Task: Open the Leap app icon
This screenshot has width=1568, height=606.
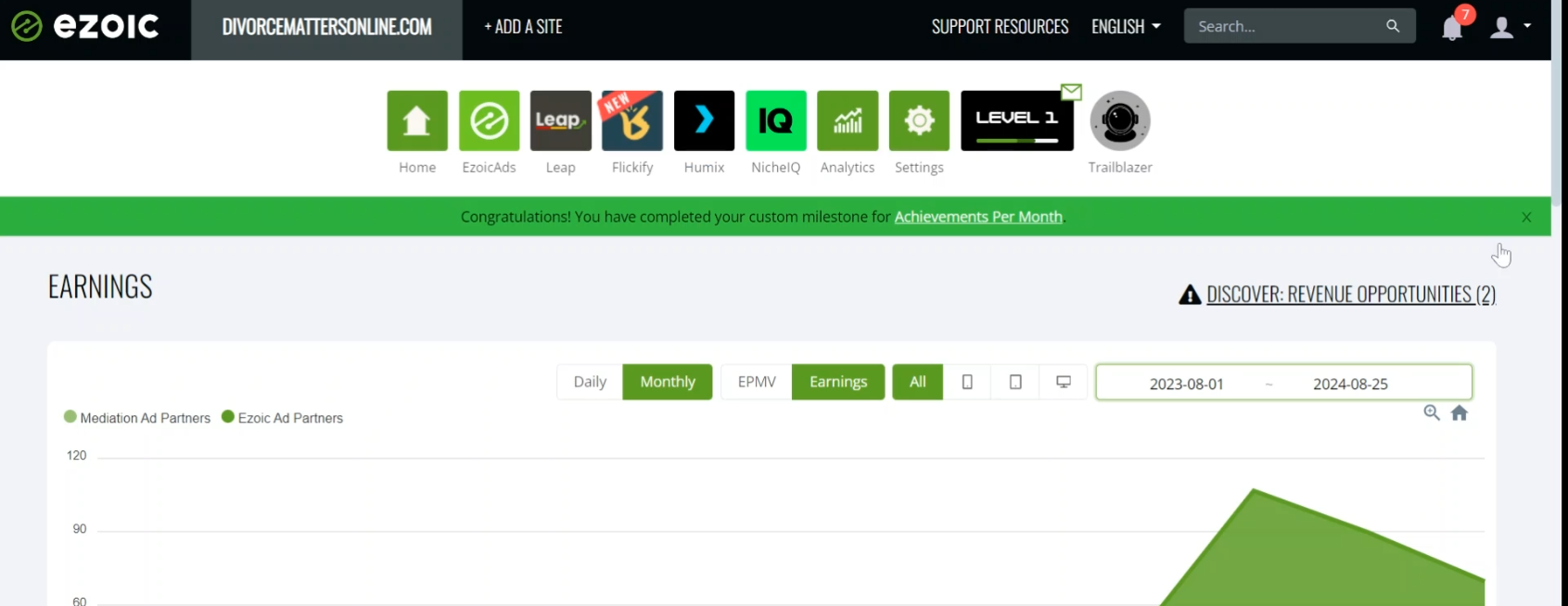Action: point(561,120)
